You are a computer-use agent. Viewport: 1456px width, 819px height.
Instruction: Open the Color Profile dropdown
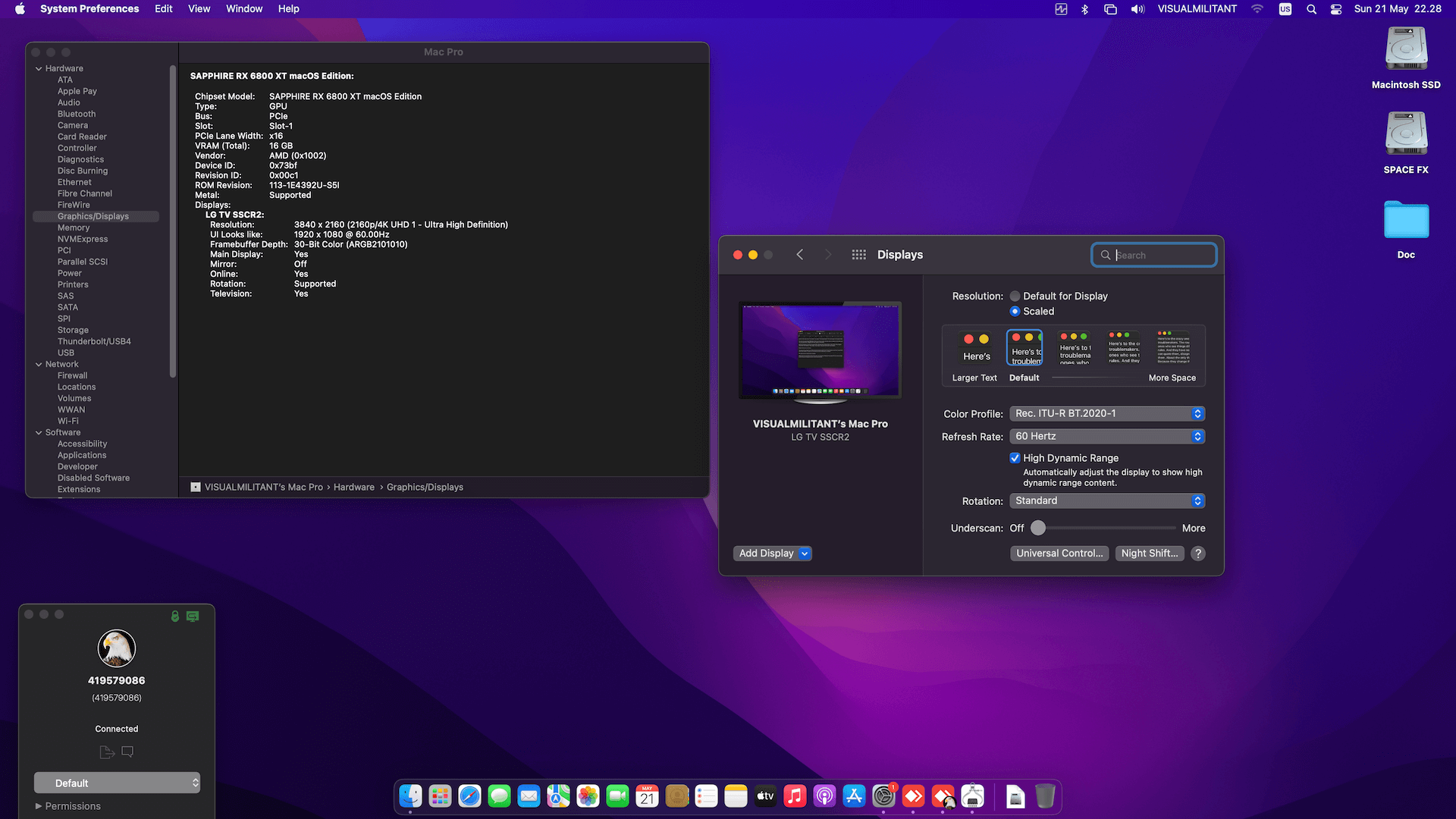pyautogui.click(x=1107, y=414)
